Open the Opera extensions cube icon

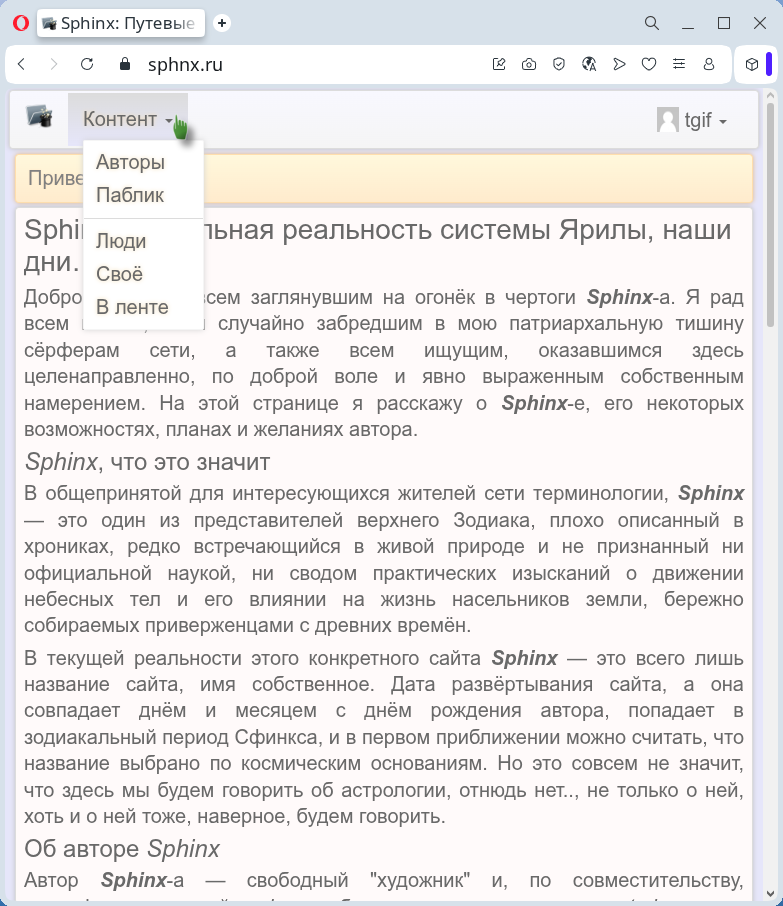(x=752, y=64)
